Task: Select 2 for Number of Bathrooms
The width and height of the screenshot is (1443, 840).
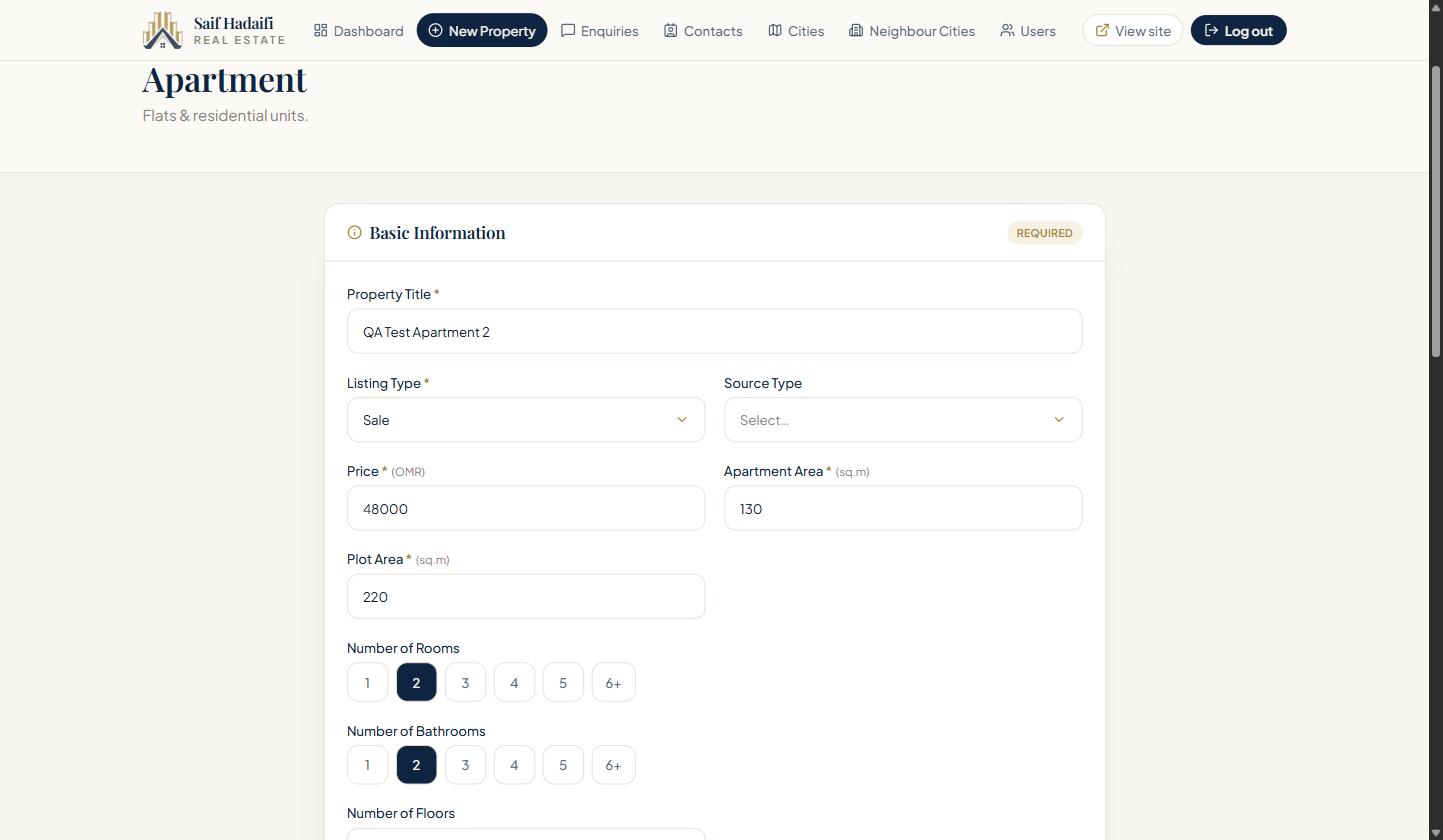Action: pyautogui.click(x=416, y=765)
